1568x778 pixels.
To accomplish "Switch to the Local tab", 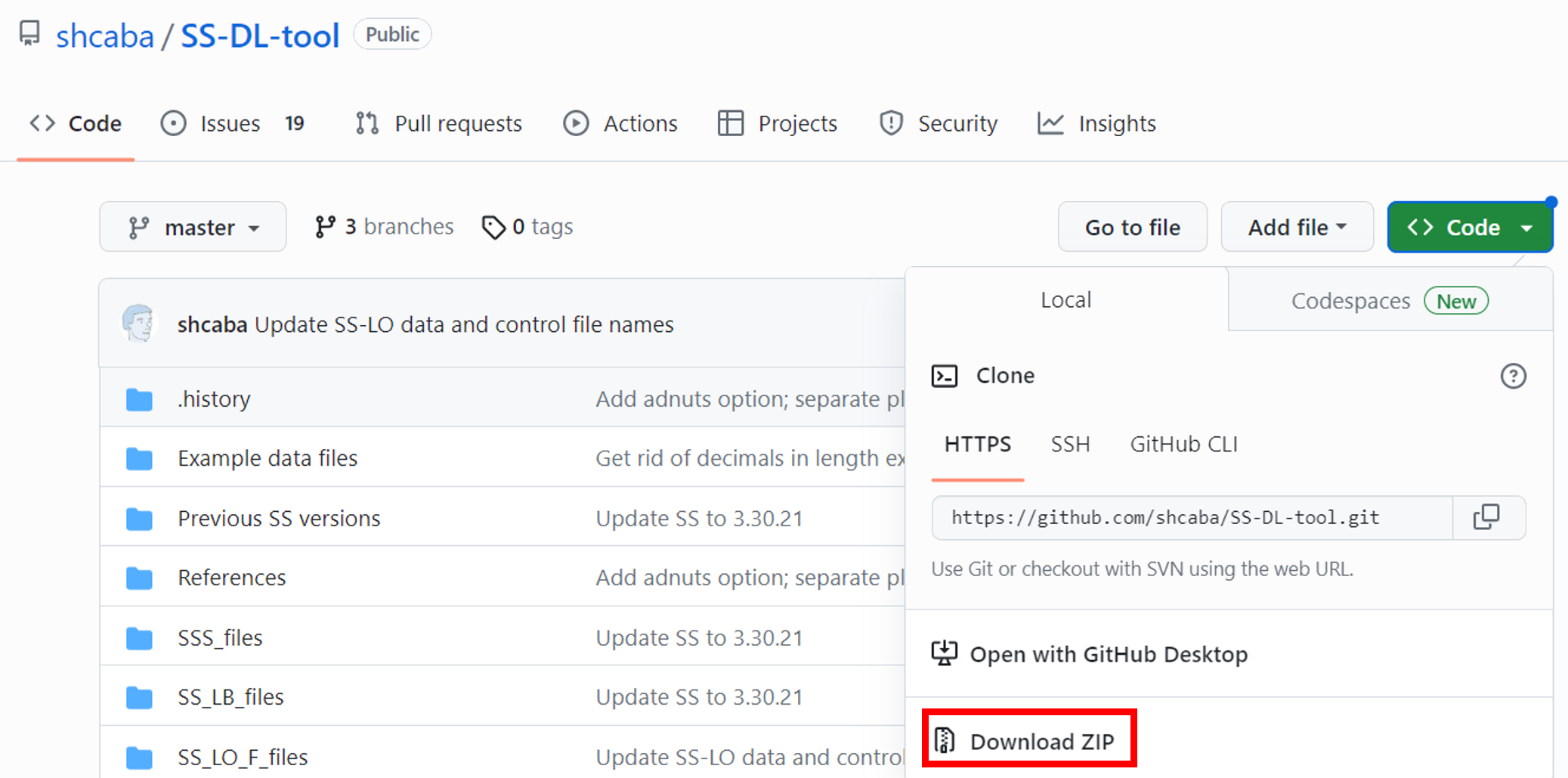I will (x=1066, y=299).
